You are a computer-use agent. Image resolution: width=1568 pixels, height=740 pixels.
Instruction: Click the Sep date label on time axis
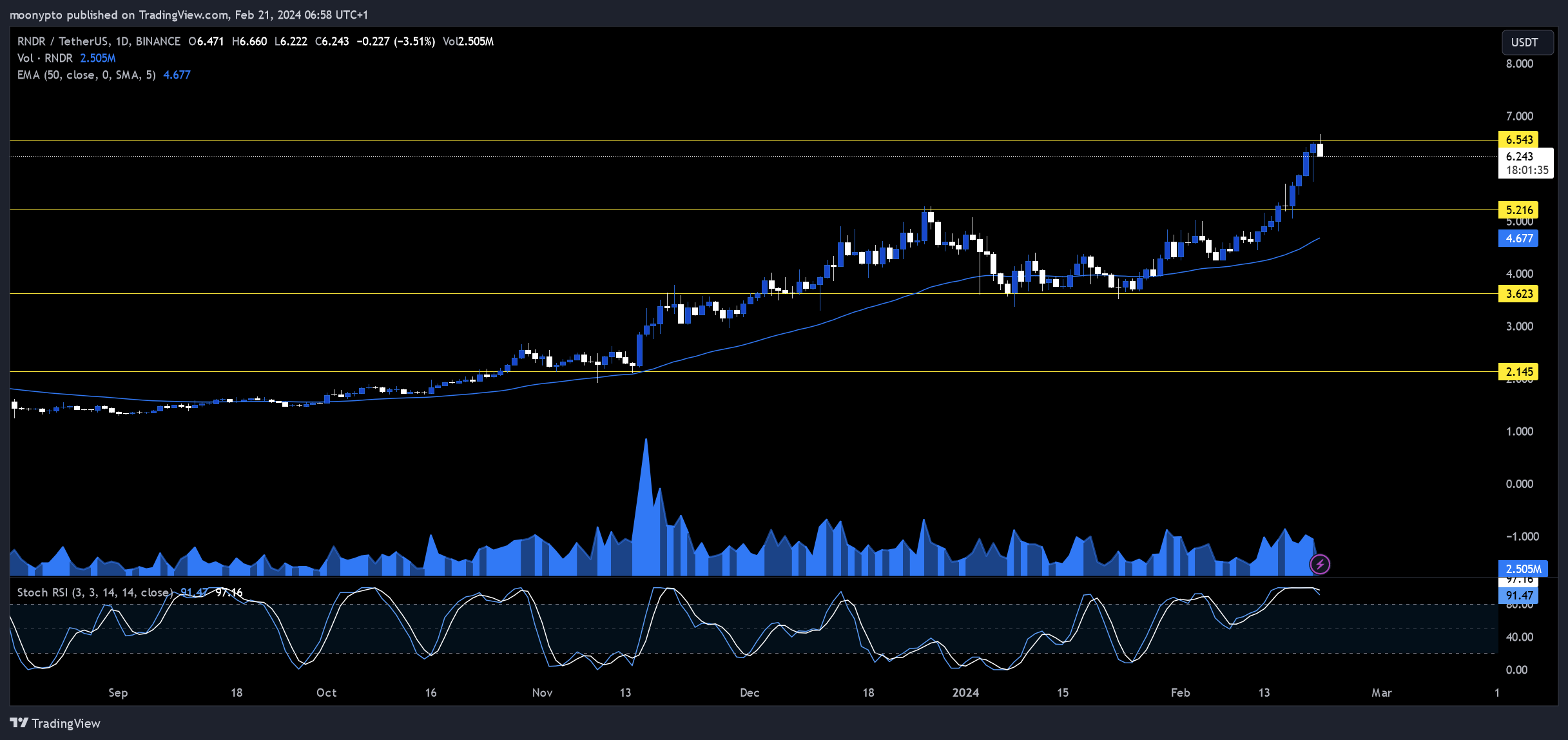click(118, 693)
